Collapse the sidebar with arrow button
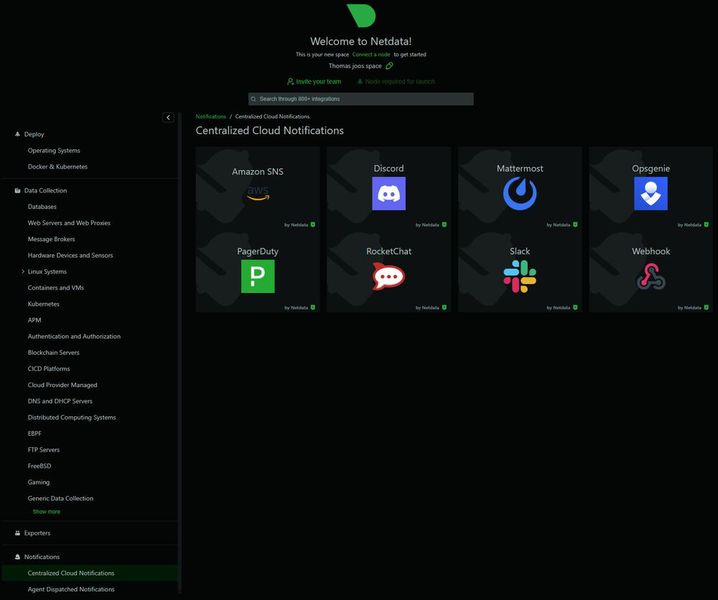 point(168,118)
